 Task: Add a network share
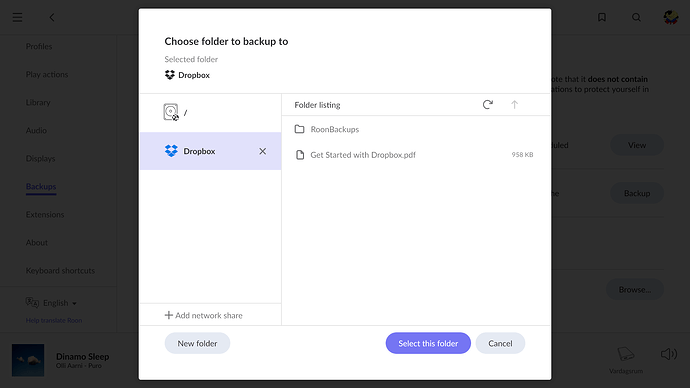click(x=204, y=315)
